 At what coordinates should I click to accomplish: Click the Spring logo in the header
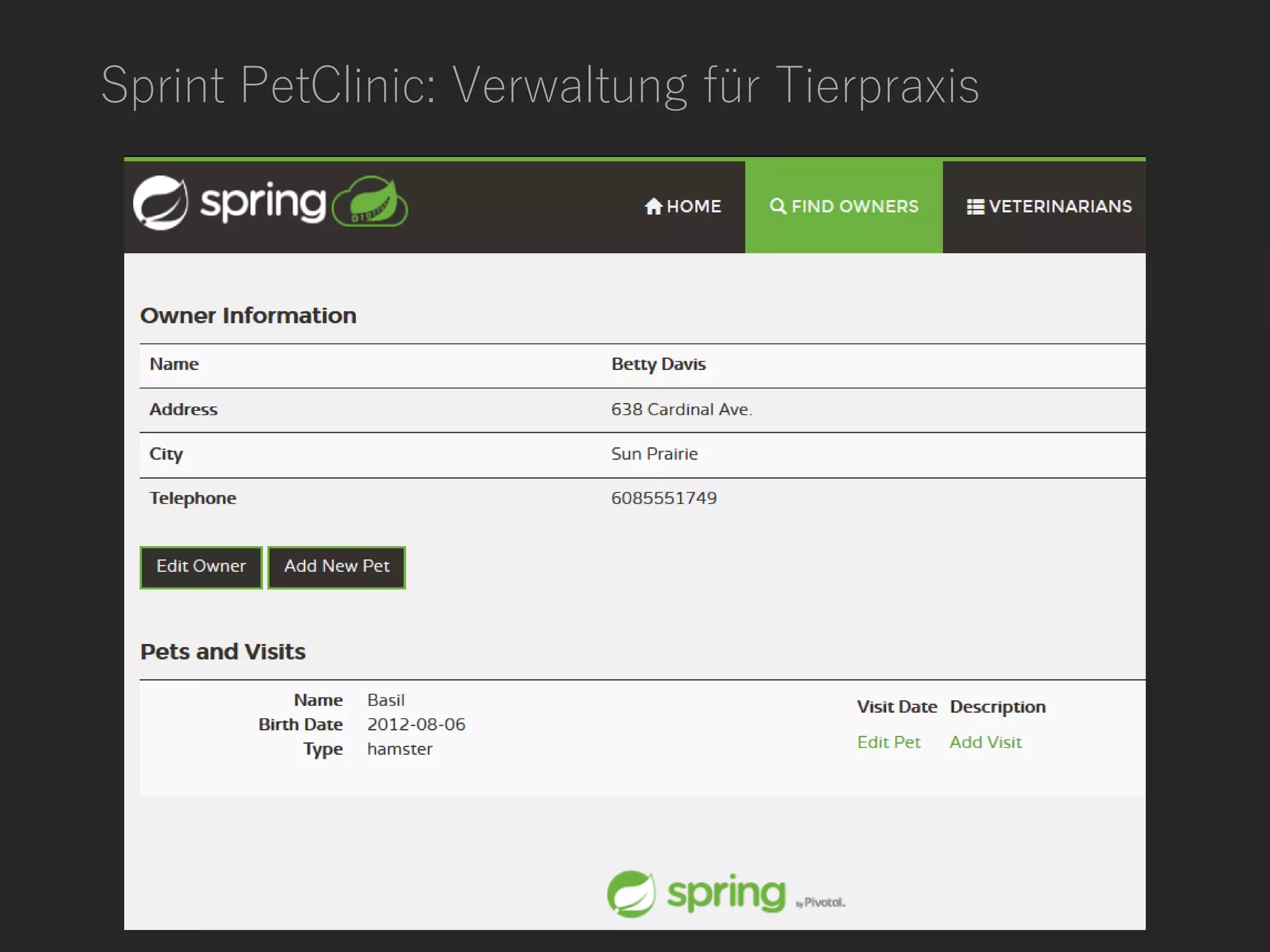(229, 203)
